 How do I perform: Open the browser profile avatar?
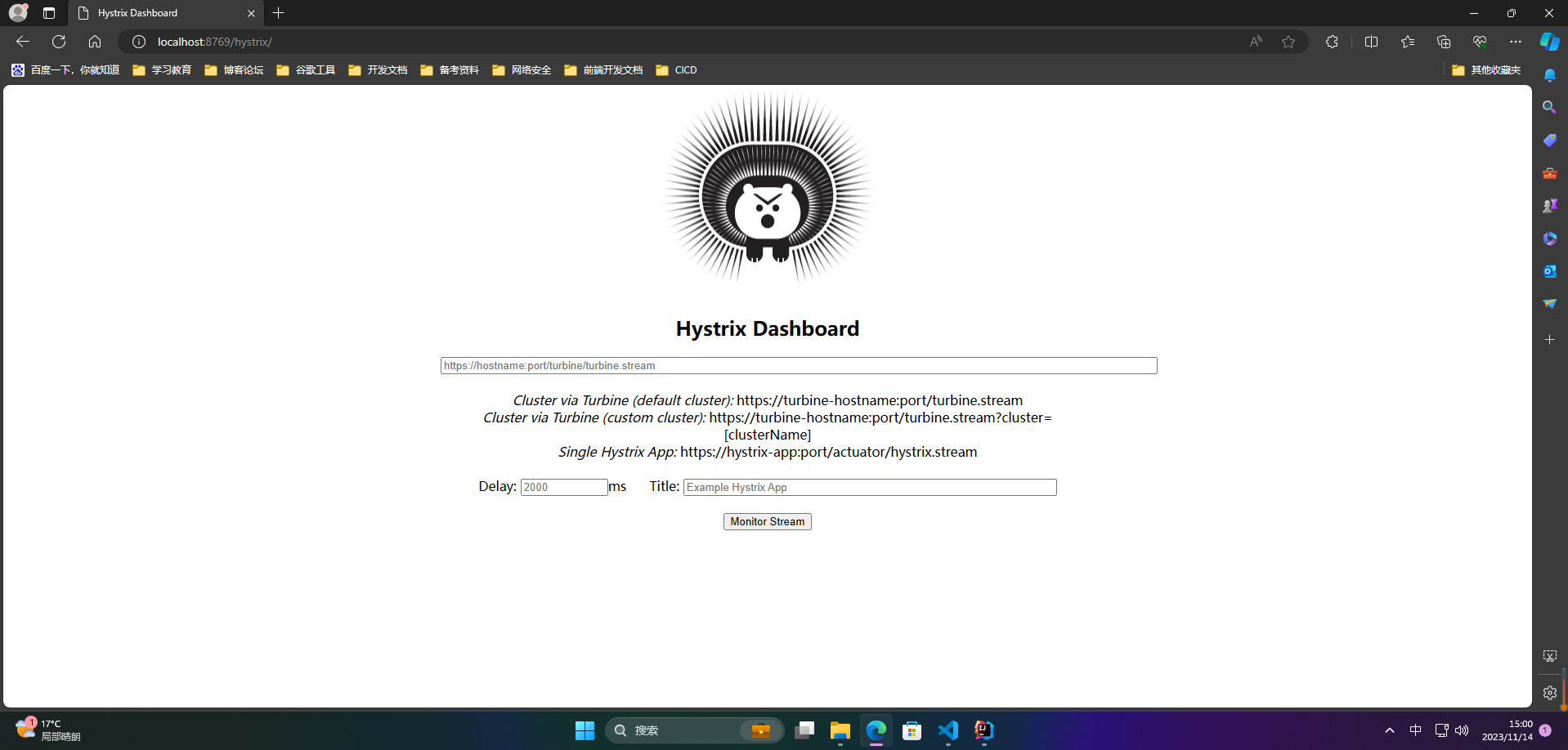tap(18, 13)
